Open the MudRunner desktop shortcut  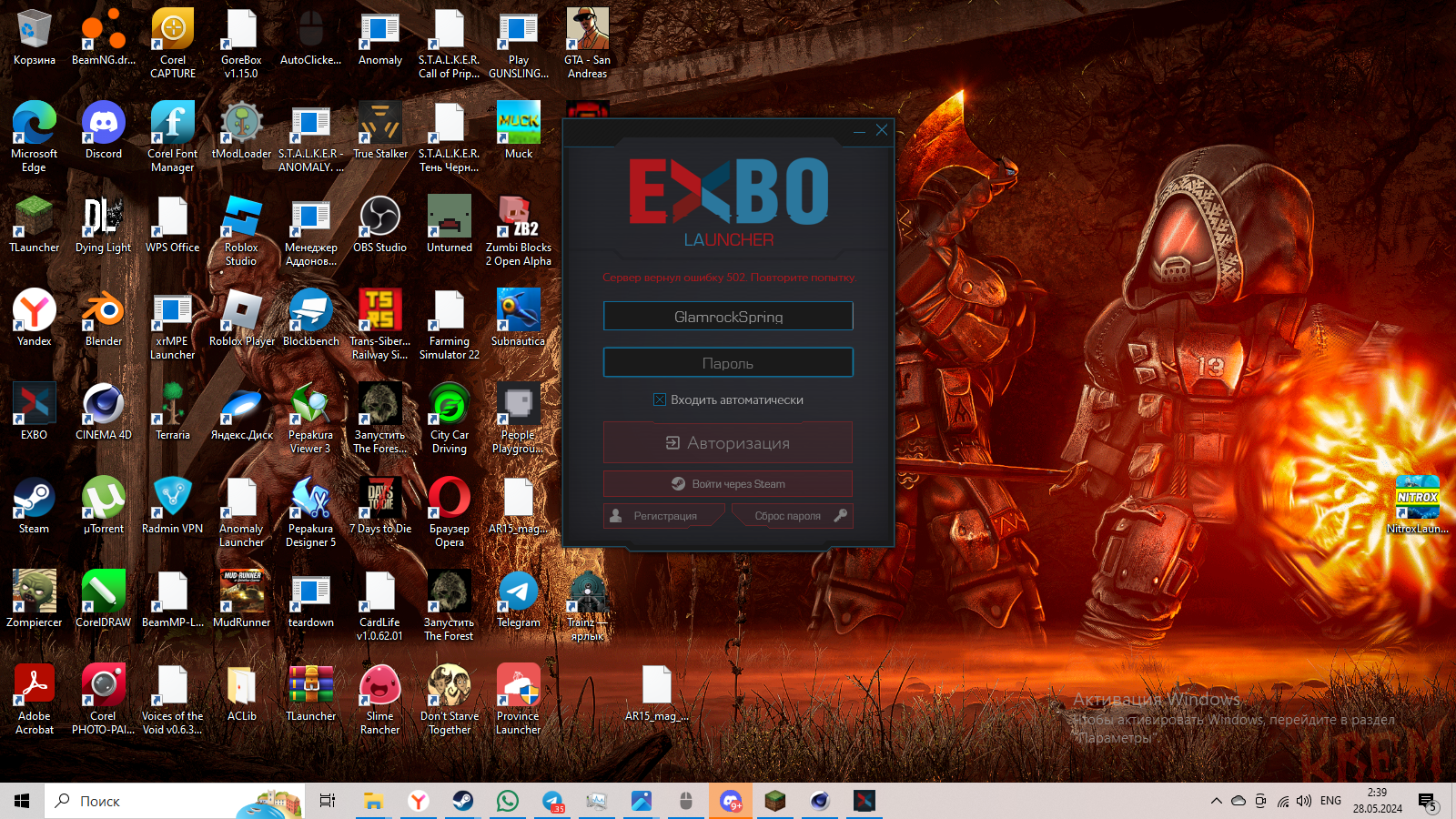click(x=242, y=601)
